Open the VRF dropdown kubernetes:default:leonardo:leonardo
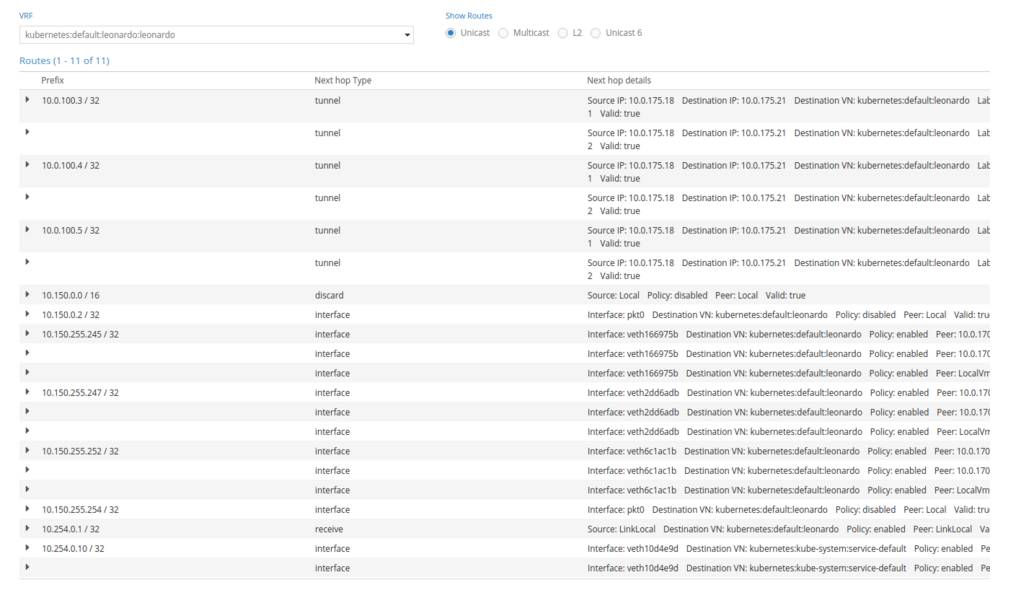This screenshot has width=1013, height=595. coord(216,35)
